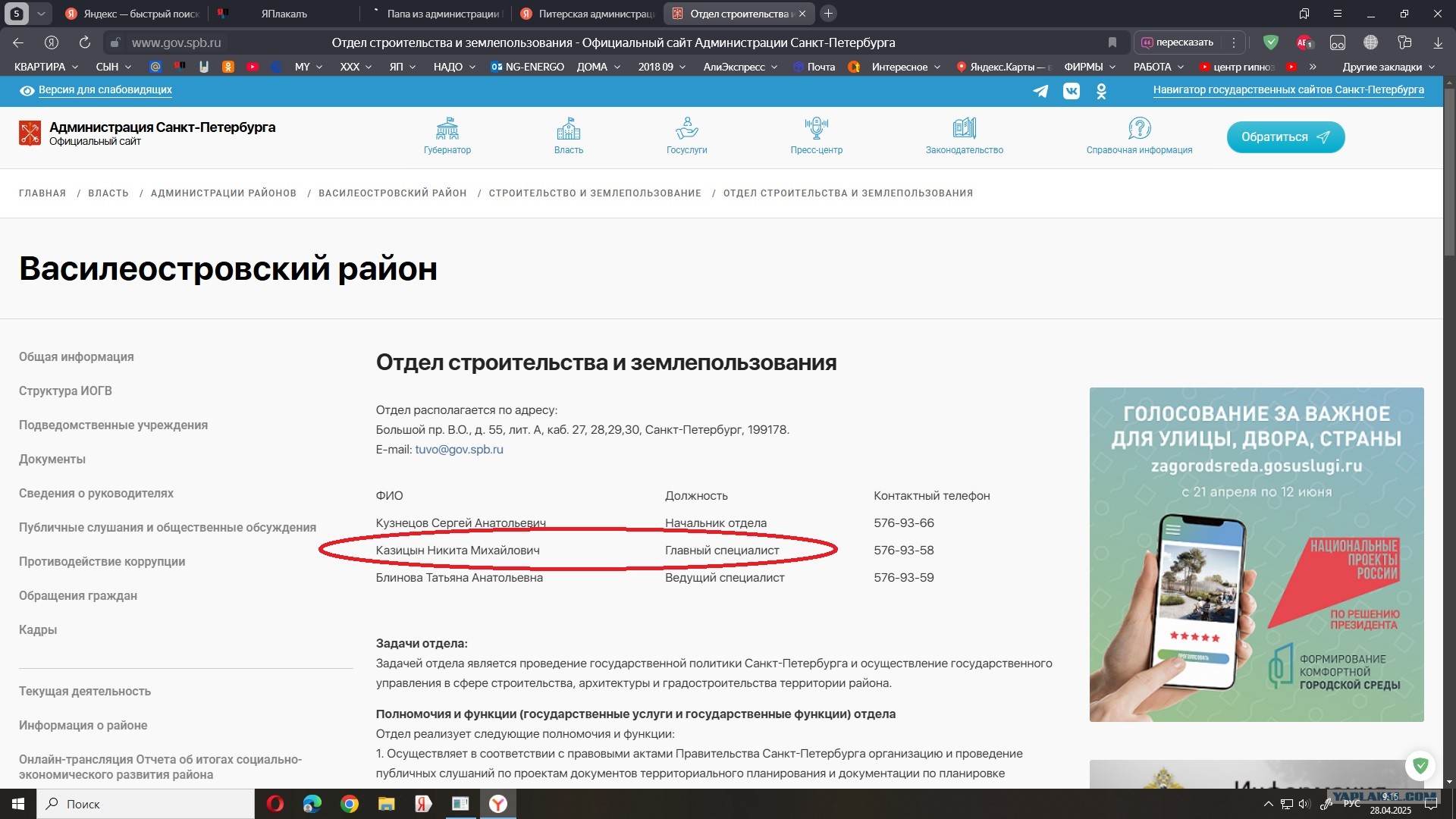This screenshot has width=1456, height=819.
Task: Open browser downloads arrow icon
Action: 1438,42
